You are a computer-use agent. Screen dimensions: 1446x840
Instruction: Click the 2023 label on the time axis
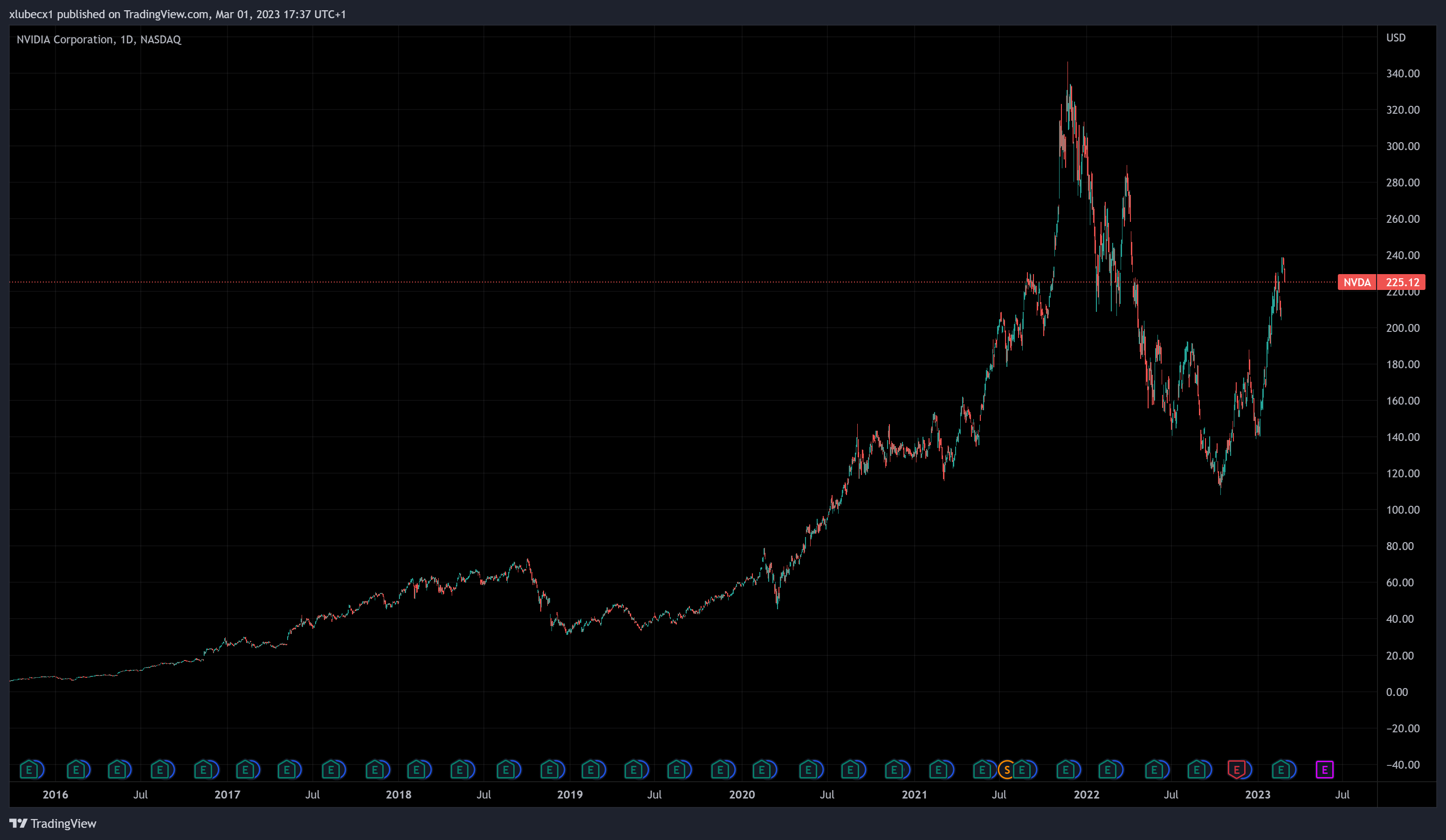click(x=1257, y=795)
